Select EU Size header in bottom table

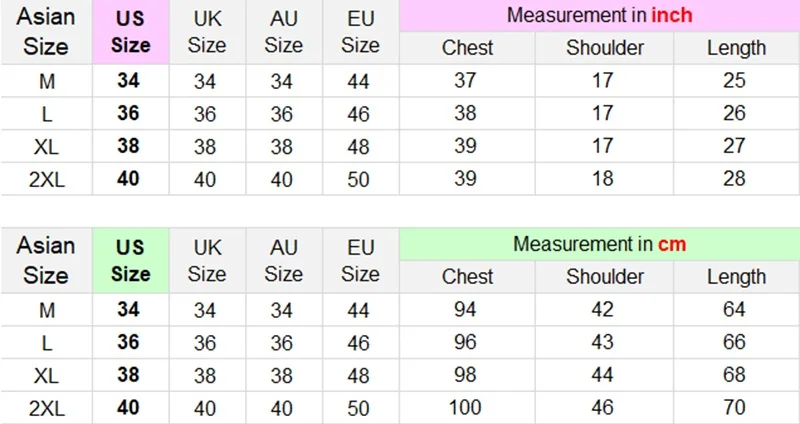360,261
